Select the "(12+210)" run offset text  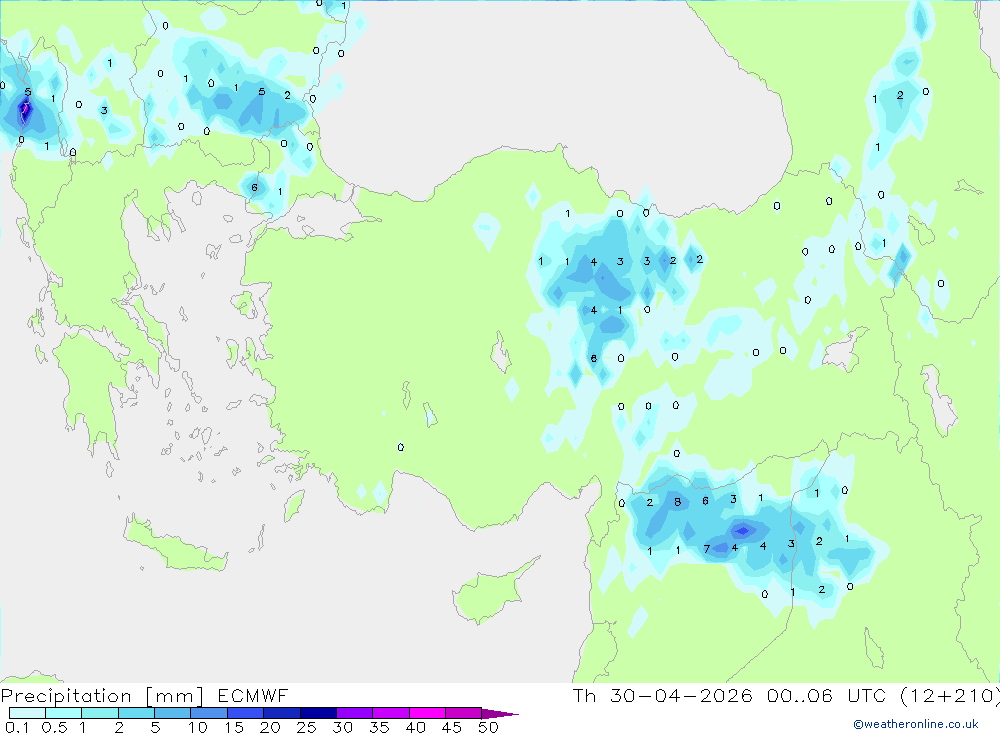950,696
